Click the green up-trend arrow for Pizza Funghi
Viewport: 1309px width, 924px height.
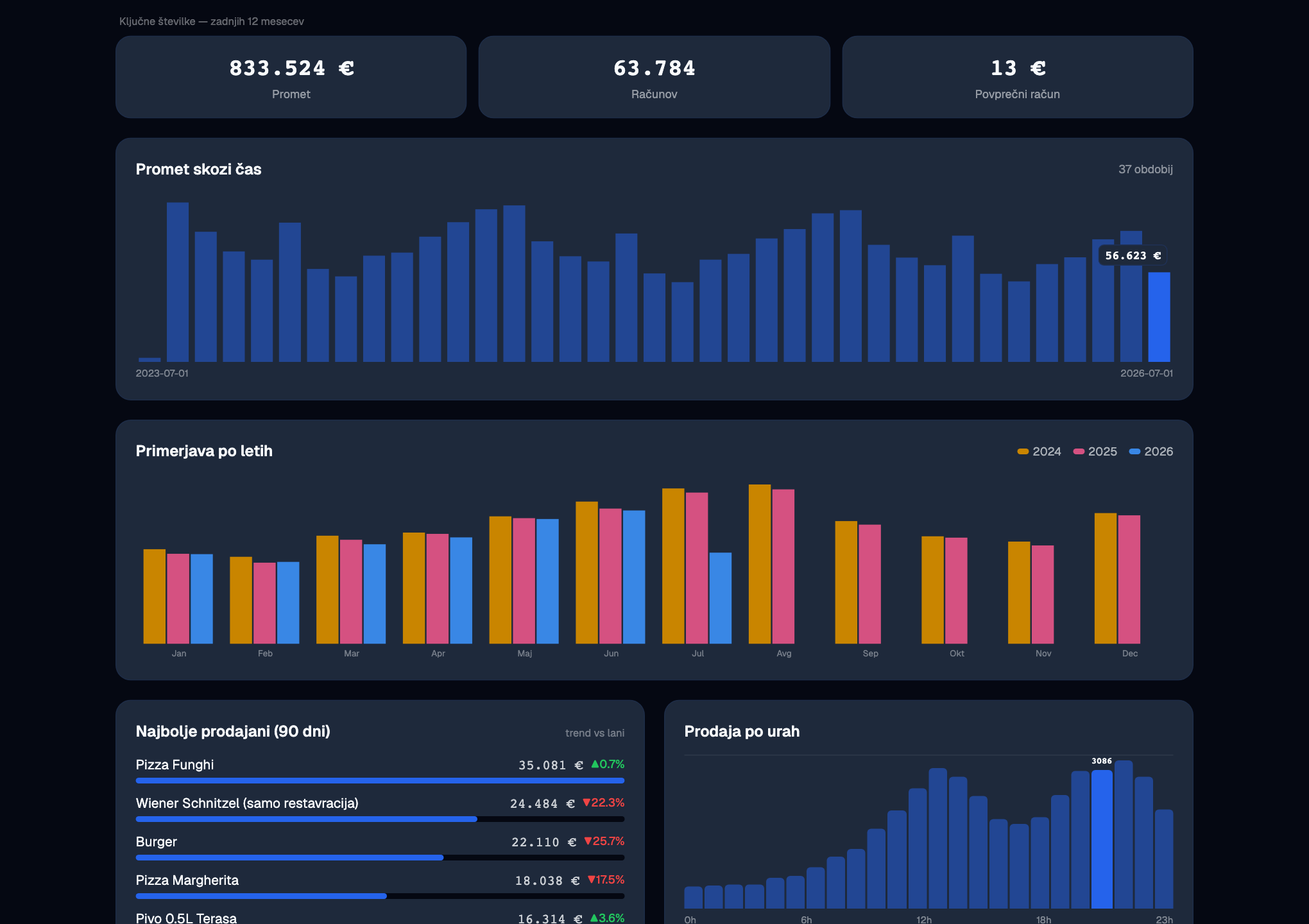pyautogui.click(x=595, y=764)
